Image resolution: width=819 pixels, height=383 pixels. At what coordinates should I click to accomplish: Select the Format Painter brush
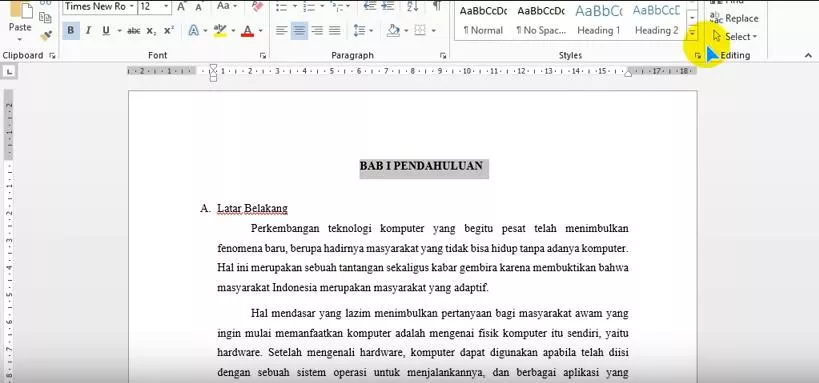pos(46,35)
